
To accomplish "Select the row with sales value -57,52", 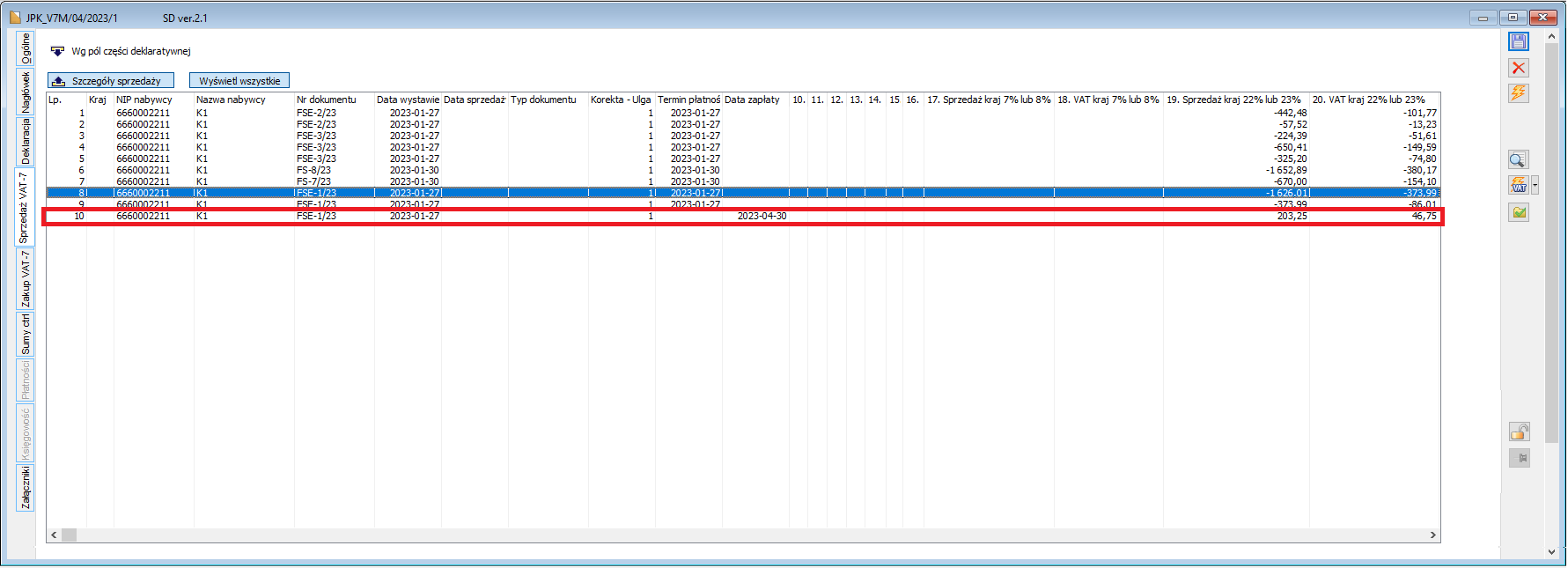I will pos(743,124).
